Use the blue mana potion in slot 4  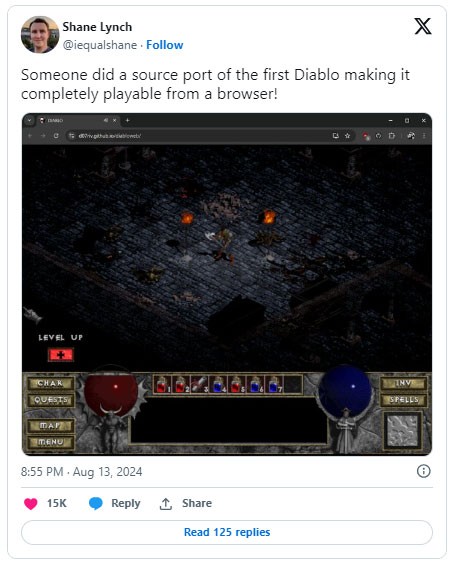click(218, 385)
